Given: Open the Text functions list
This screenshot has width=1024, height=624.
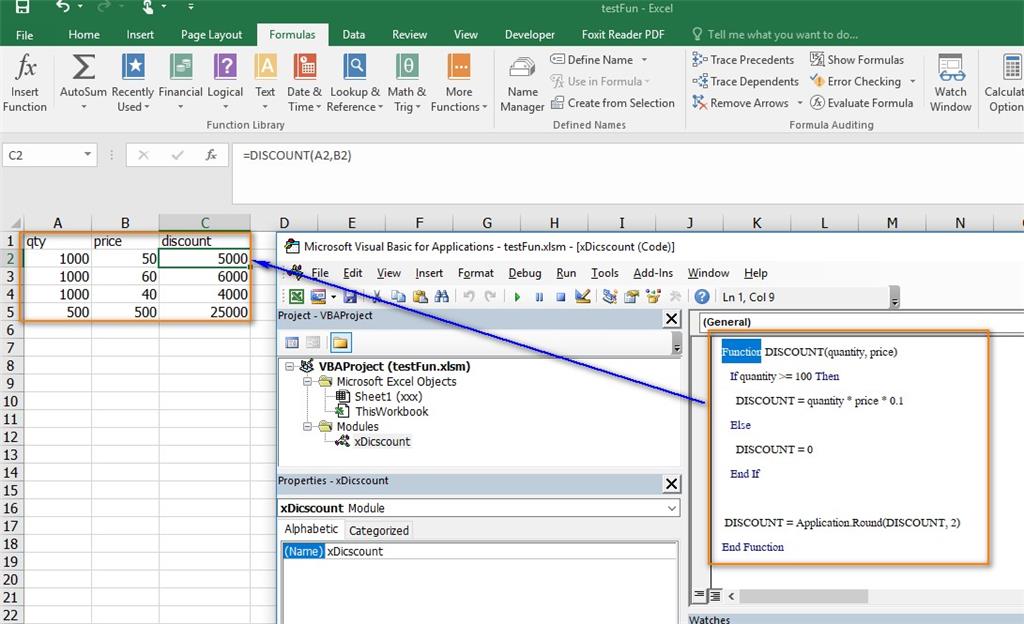Looking at the screenshot, I should [x=265, y=83].
